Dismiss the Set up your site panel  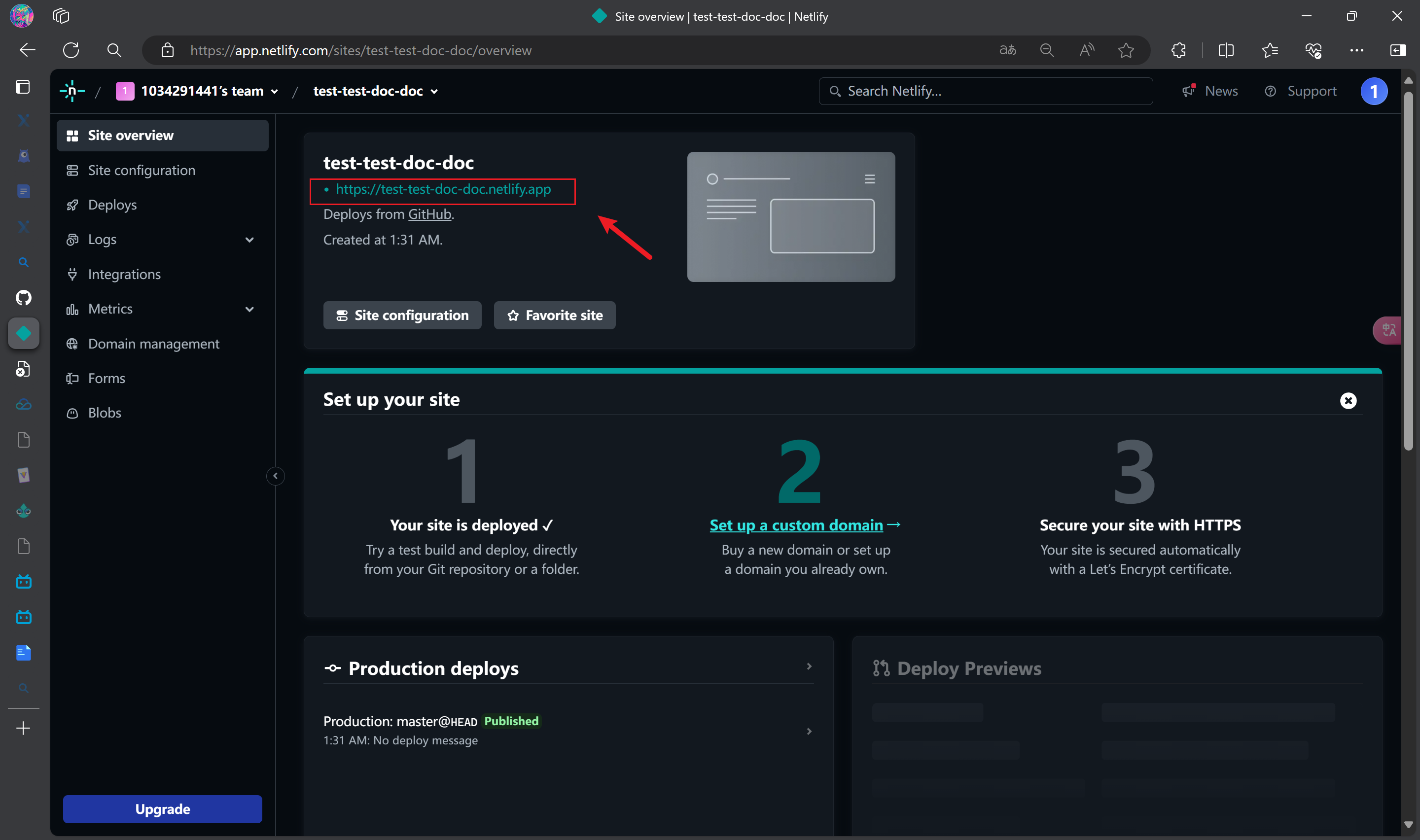click(x=1348, y=401)
